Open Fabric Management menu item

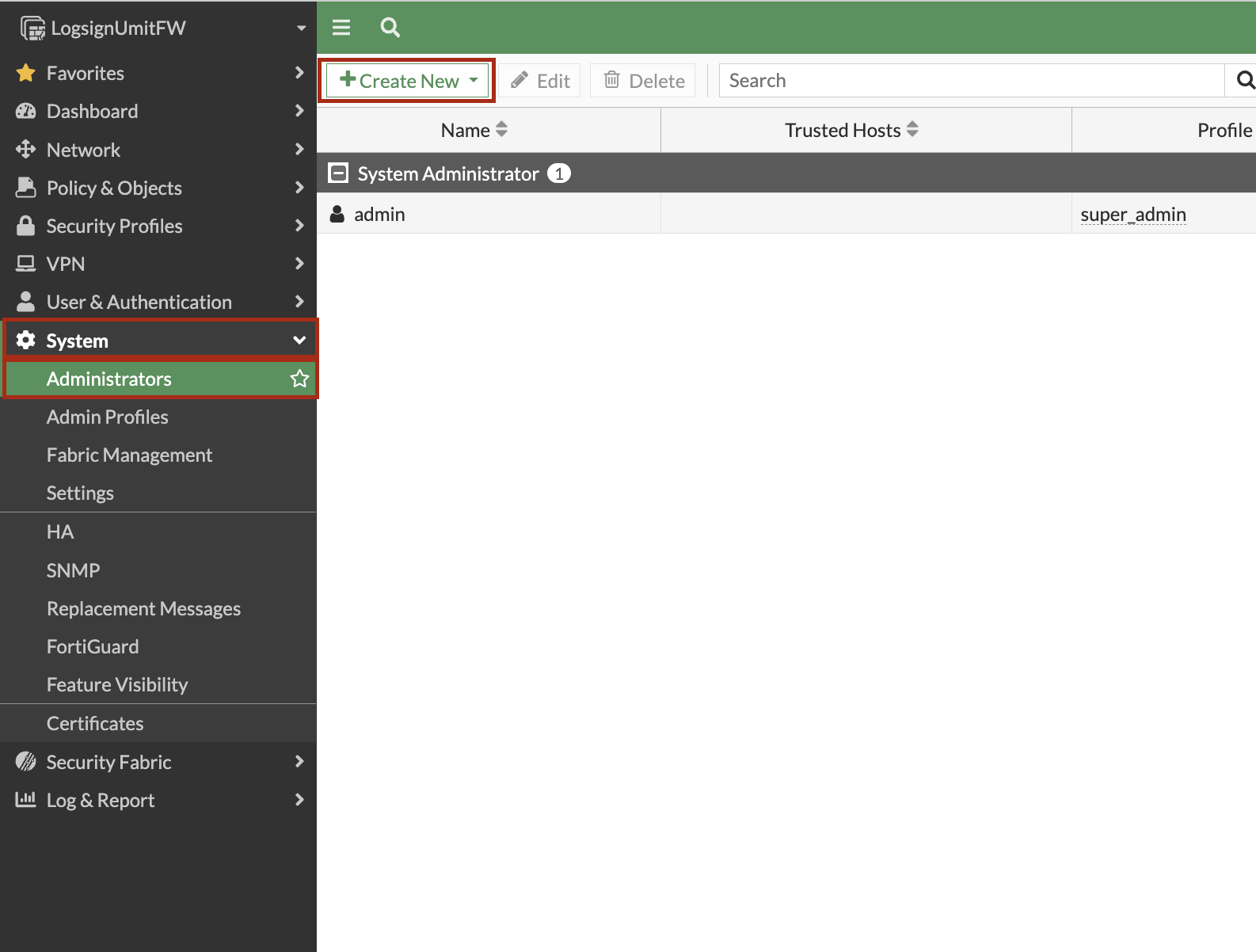click(x=158, y=455)
